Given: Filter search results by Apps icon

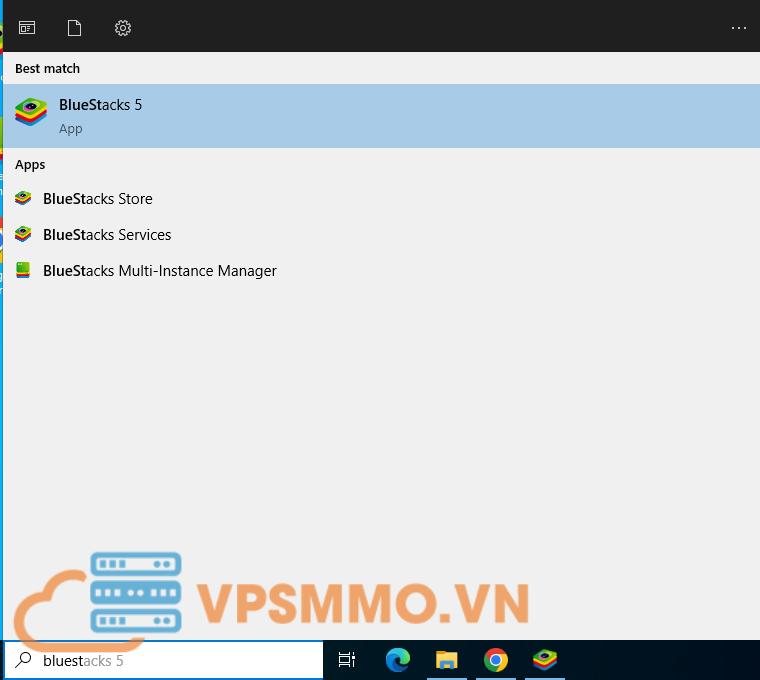Looking at the screenshot, I should pyautogui.click(x=27, y=28).
